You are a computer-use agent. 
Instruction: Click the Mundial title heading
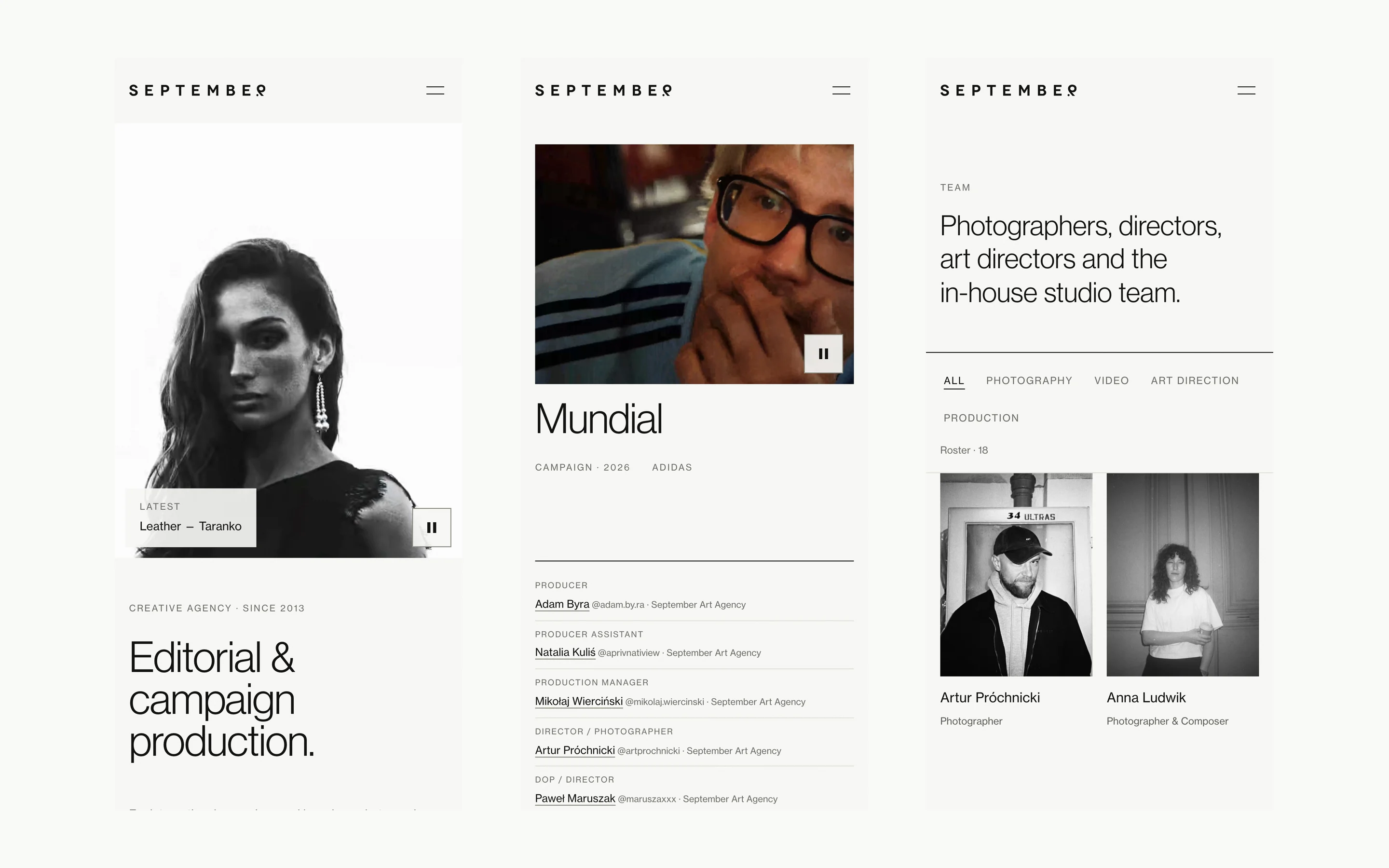click(599, 419)
